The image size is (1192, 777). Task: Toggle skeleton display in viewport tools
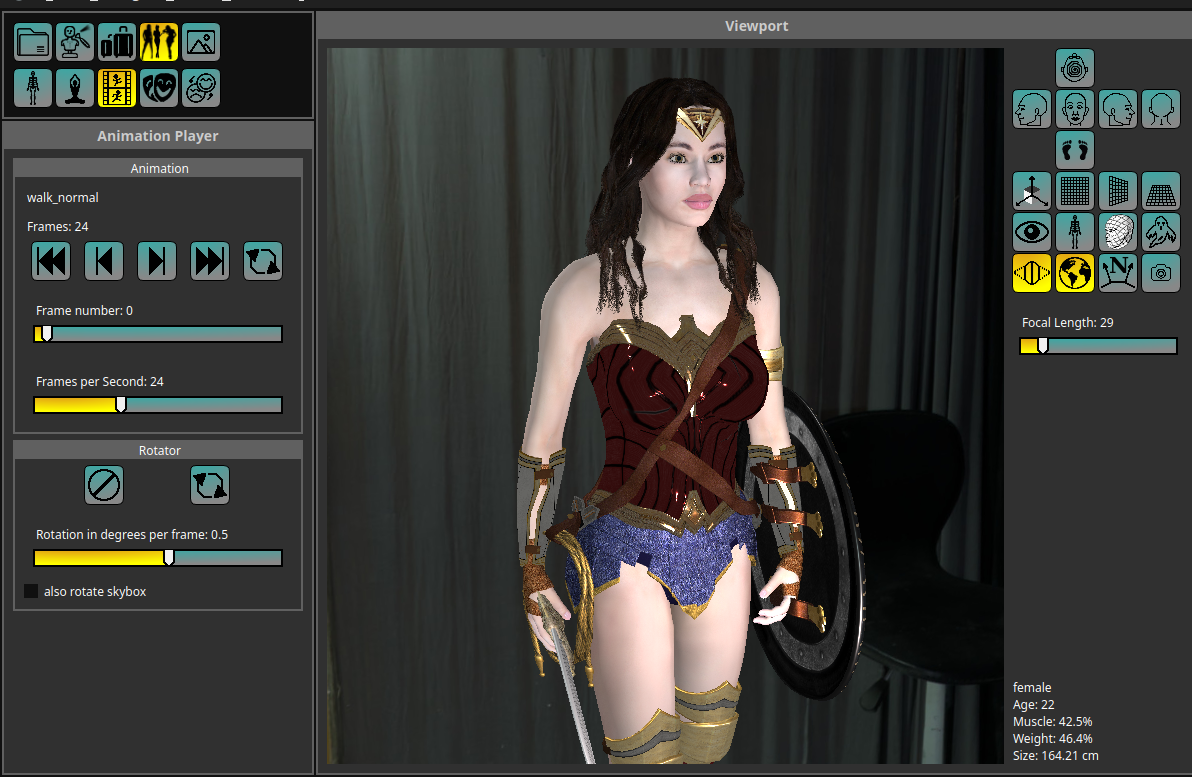click(x=1074, y=231)
